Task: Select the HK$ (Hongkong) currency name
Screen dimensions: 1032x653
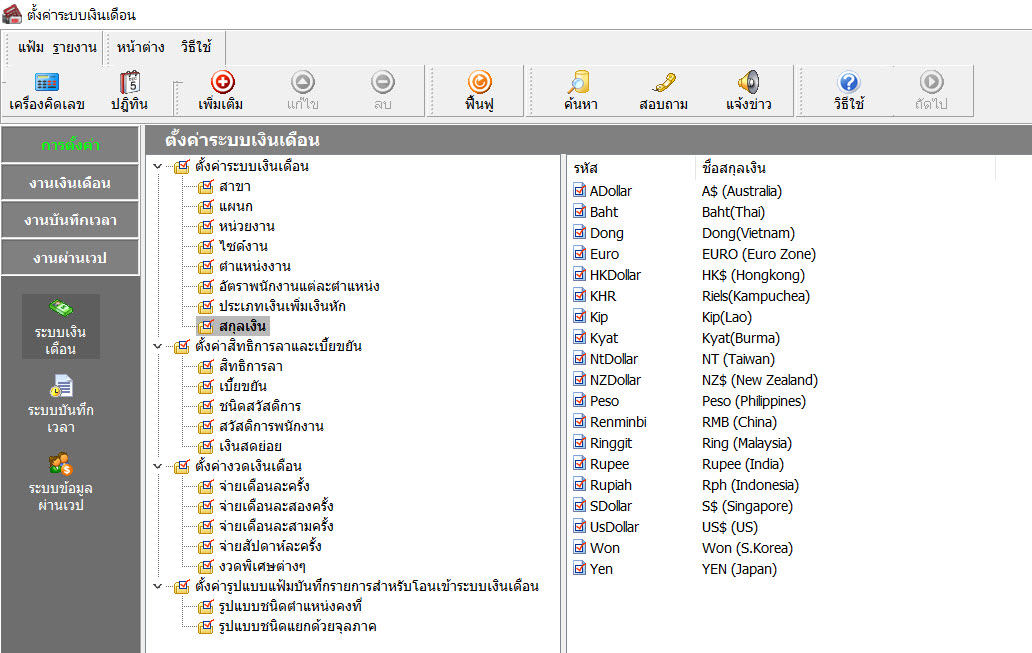Action: pyautogui.click(x=753, y=275)
